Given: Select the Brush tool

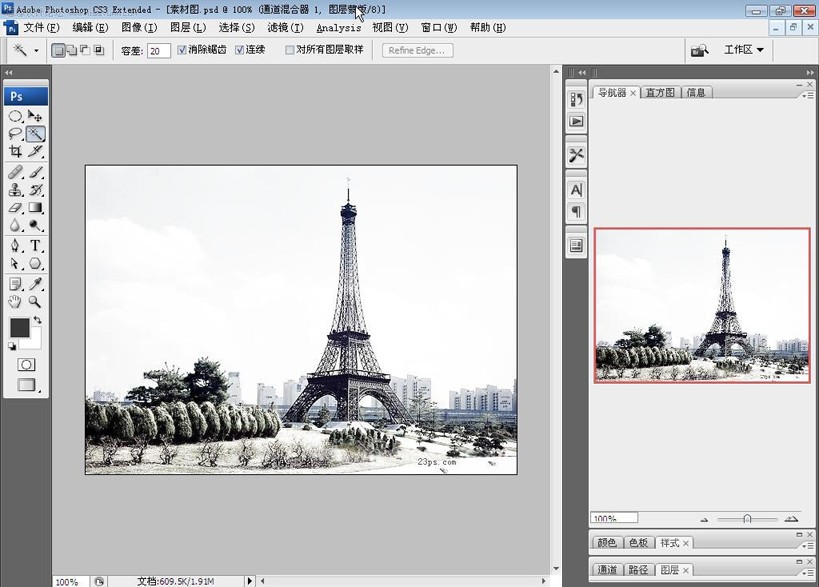Looking at the screenshot, I should [35, 172].
